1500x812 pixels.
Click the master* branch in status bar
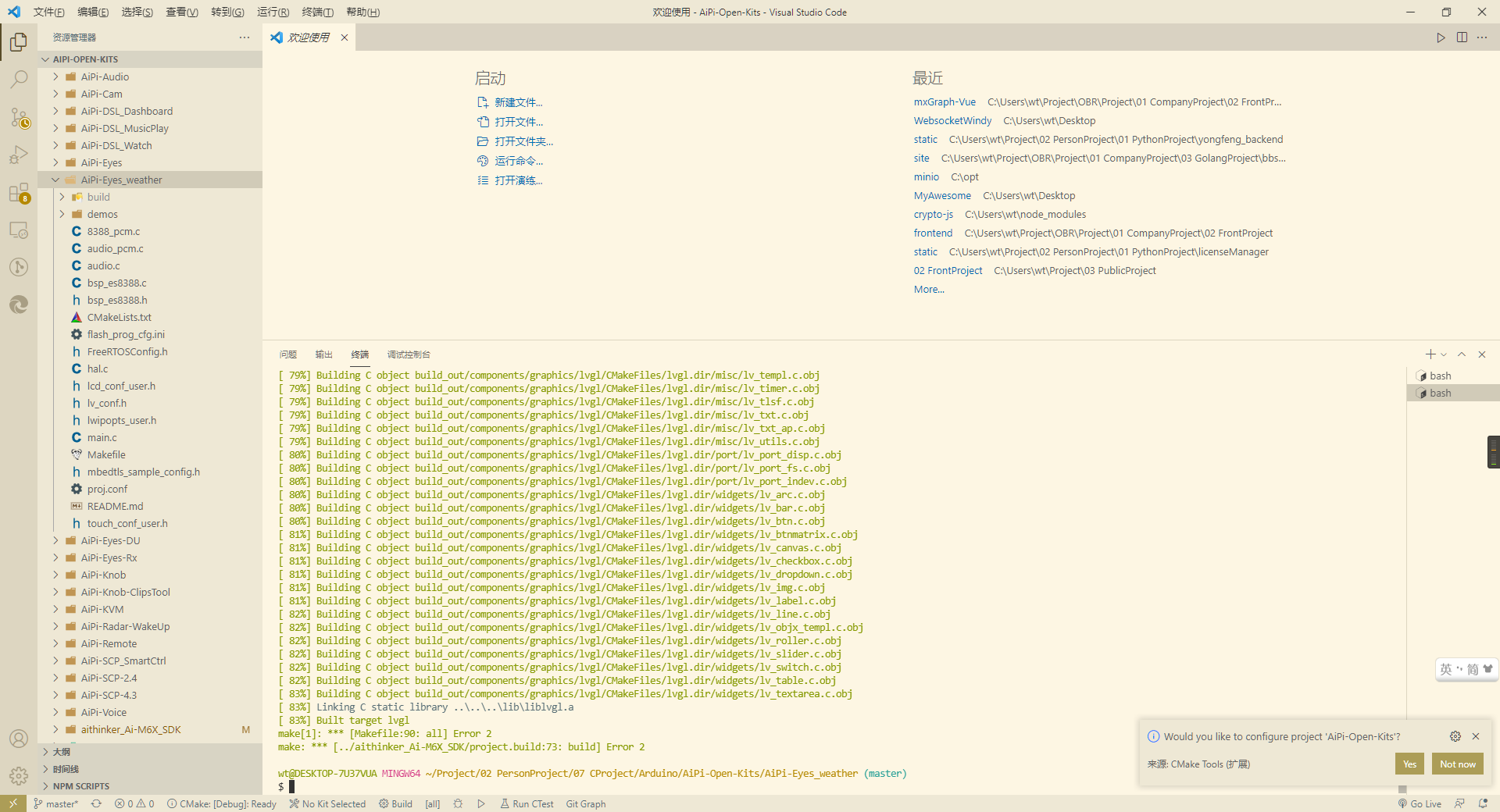(56, 803)
